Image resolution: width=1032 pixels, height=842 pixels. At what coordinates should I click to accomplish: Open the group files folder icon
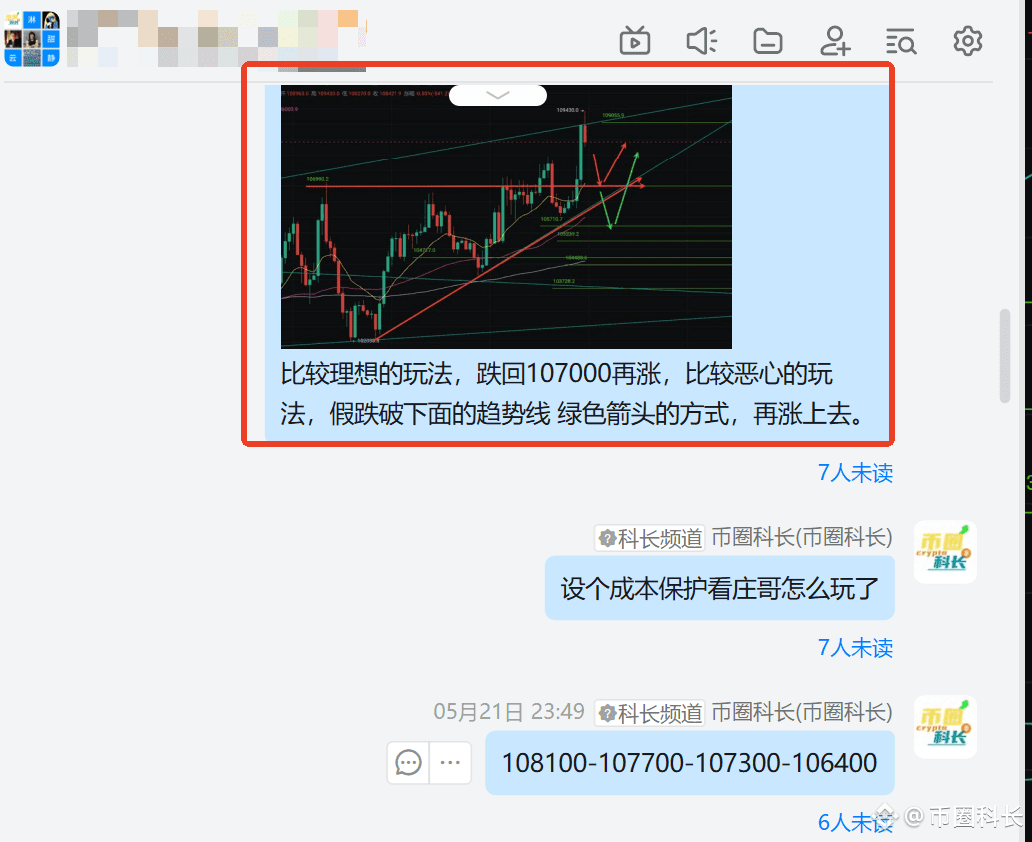click(768, 41)
